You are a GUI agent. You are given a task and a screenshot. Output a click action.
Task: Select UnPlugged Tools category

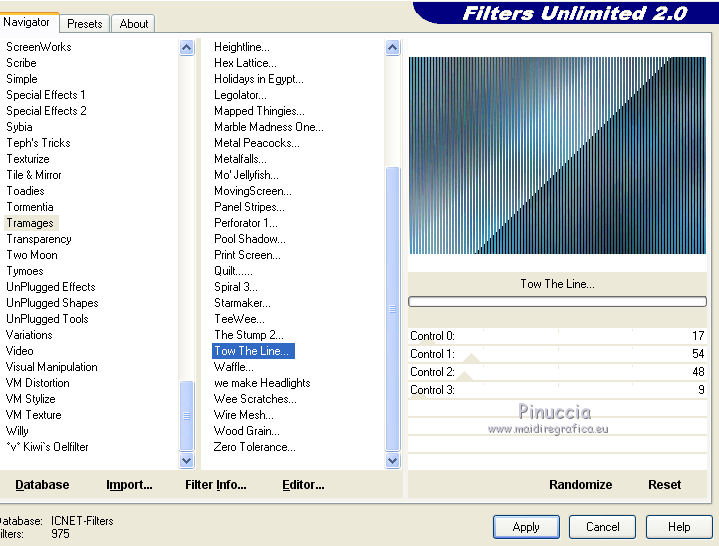click(x=47, y=319)
